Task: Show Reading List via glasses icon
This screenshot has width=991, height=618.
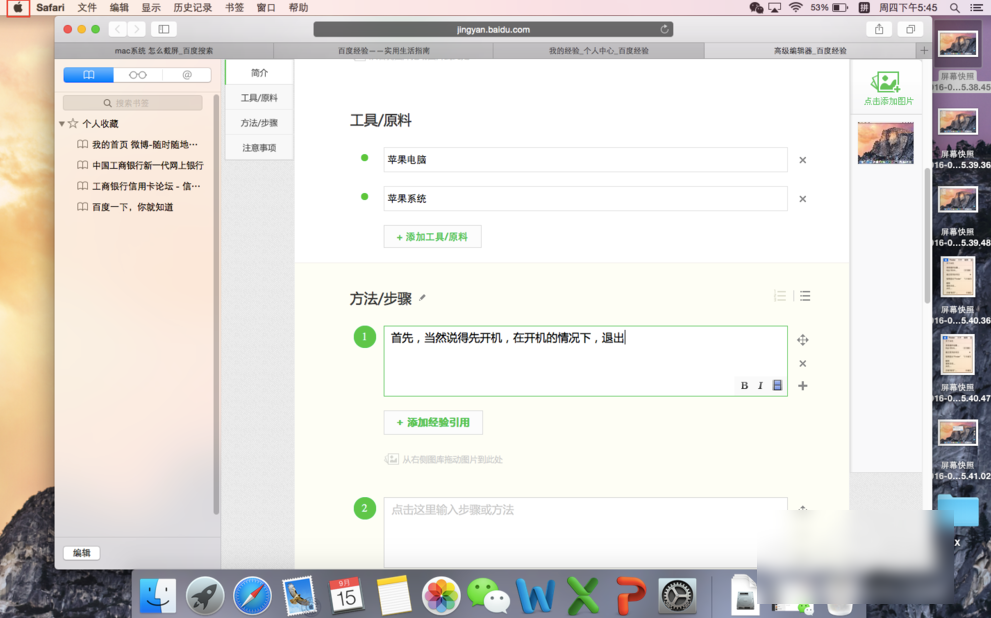Action: point(137,74)
